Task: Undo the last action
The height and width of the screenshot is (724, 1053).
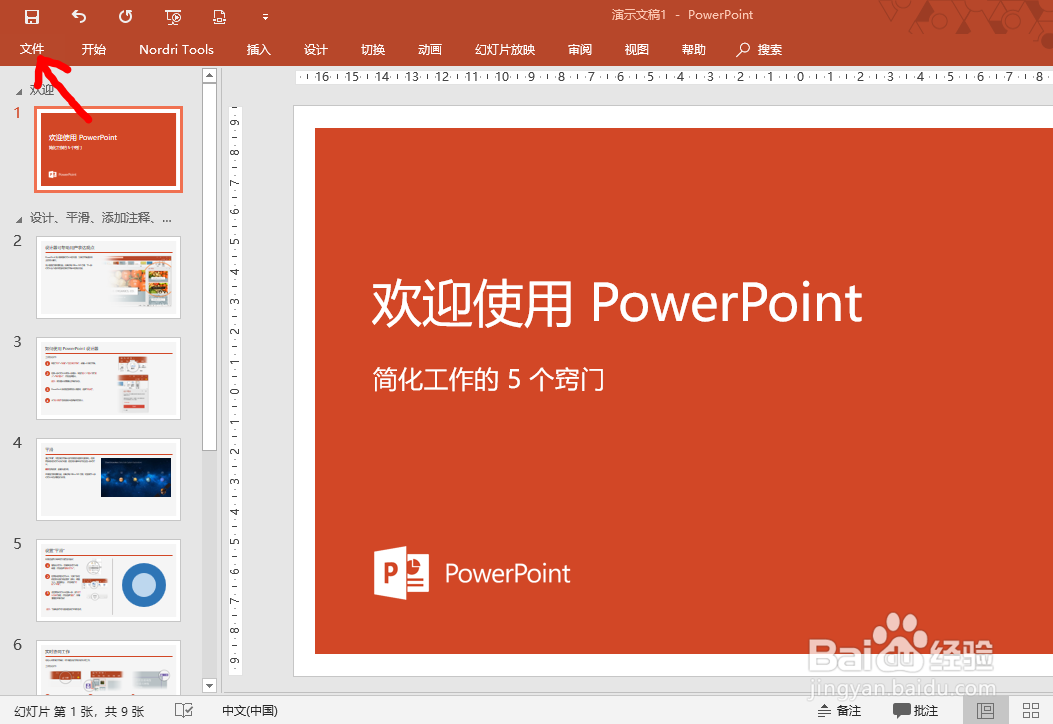Action: (x=78, y=16)
